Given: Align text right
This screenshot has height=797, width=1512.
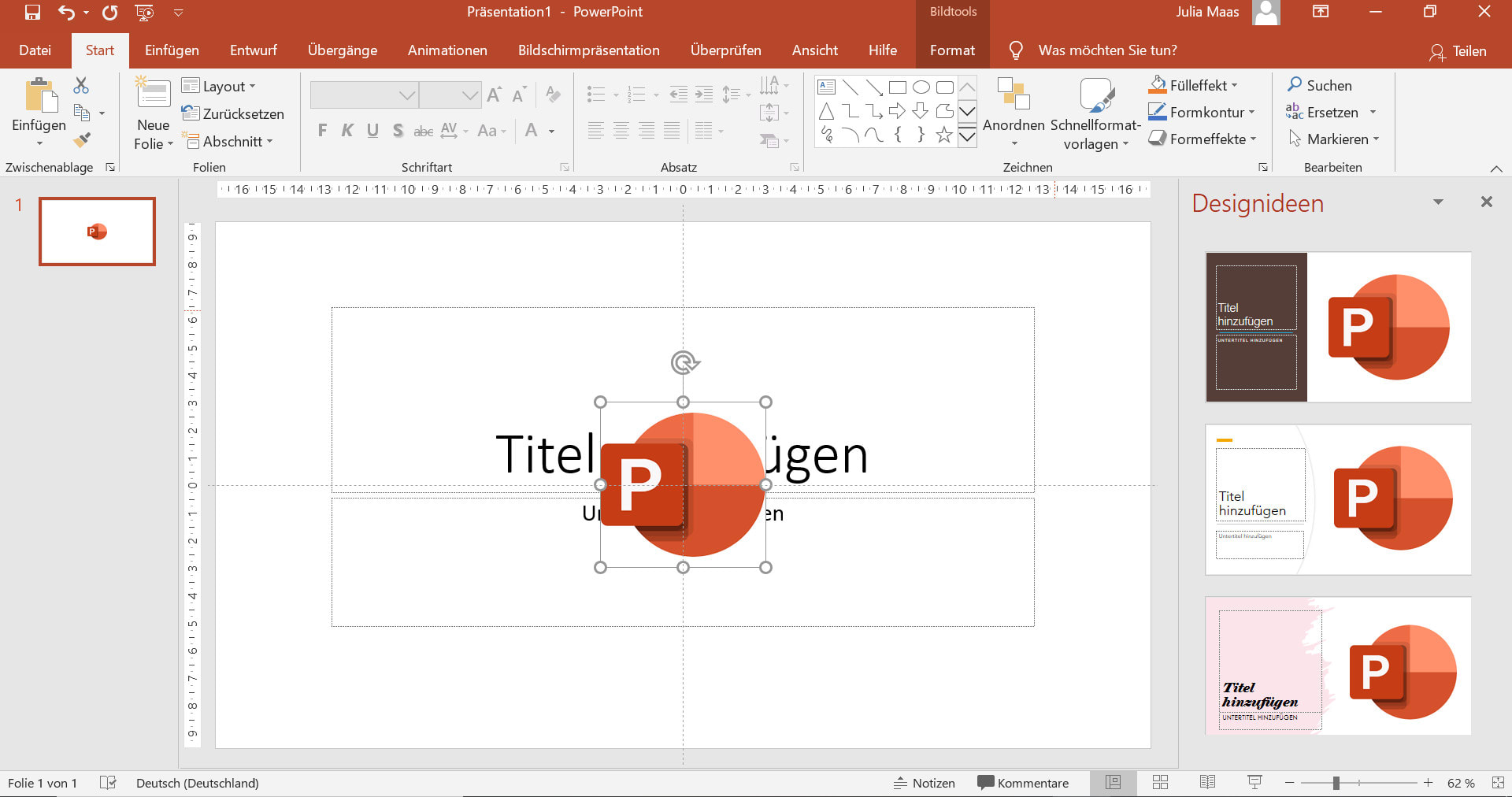Looking at the screenshot, I should point(647,131).
